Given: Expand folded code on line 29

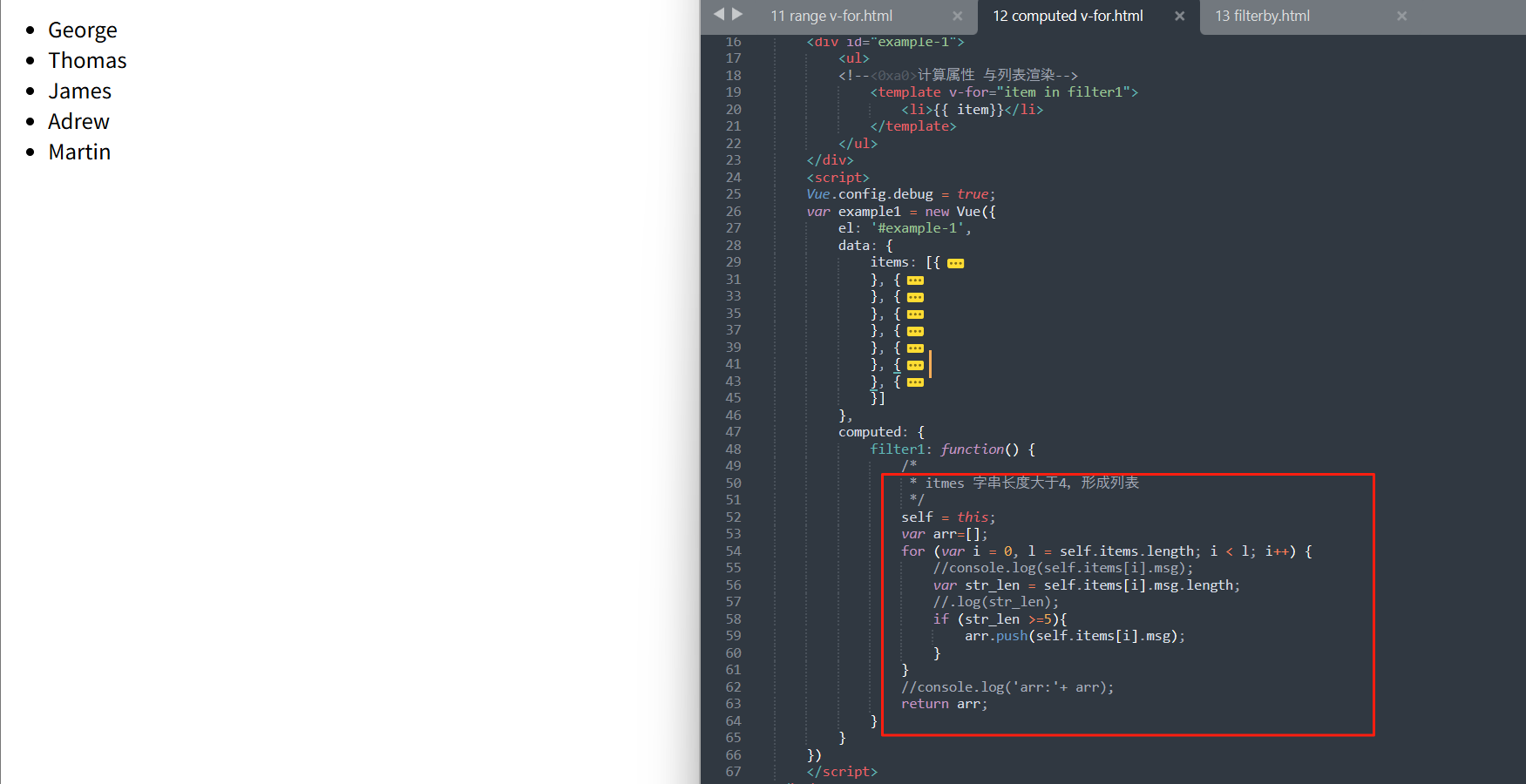Looking at the screenshot, I should click(956, 263).
